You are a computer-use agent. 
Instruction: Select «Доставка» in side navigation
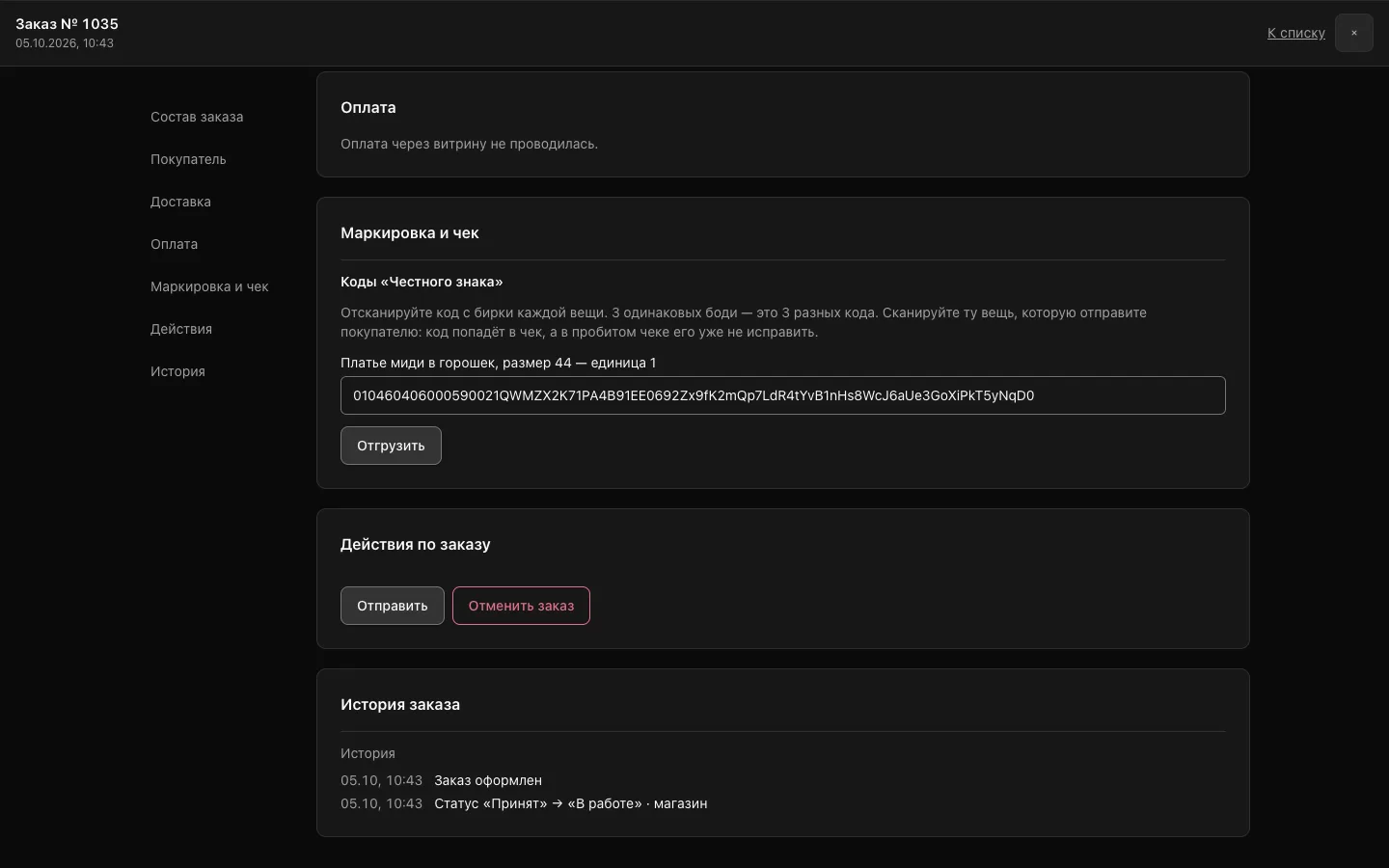coord(180,202)
